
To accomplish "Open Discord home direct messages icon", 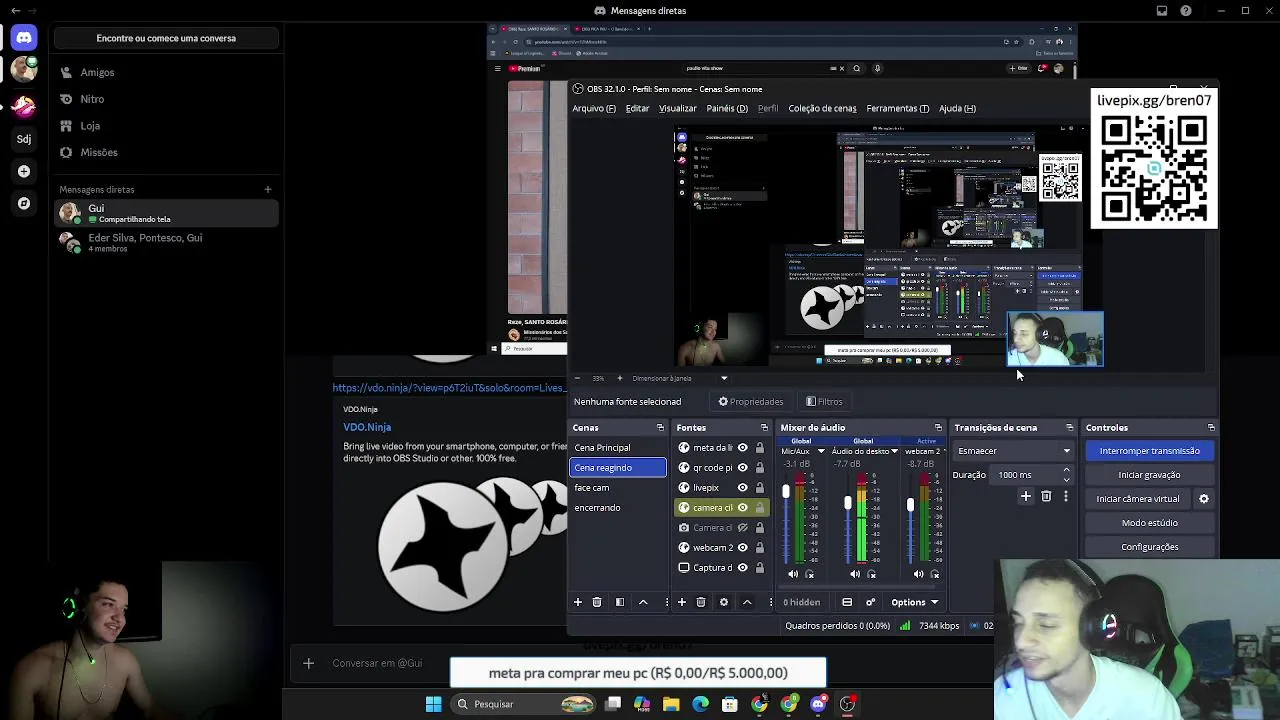I will (24, 38).
